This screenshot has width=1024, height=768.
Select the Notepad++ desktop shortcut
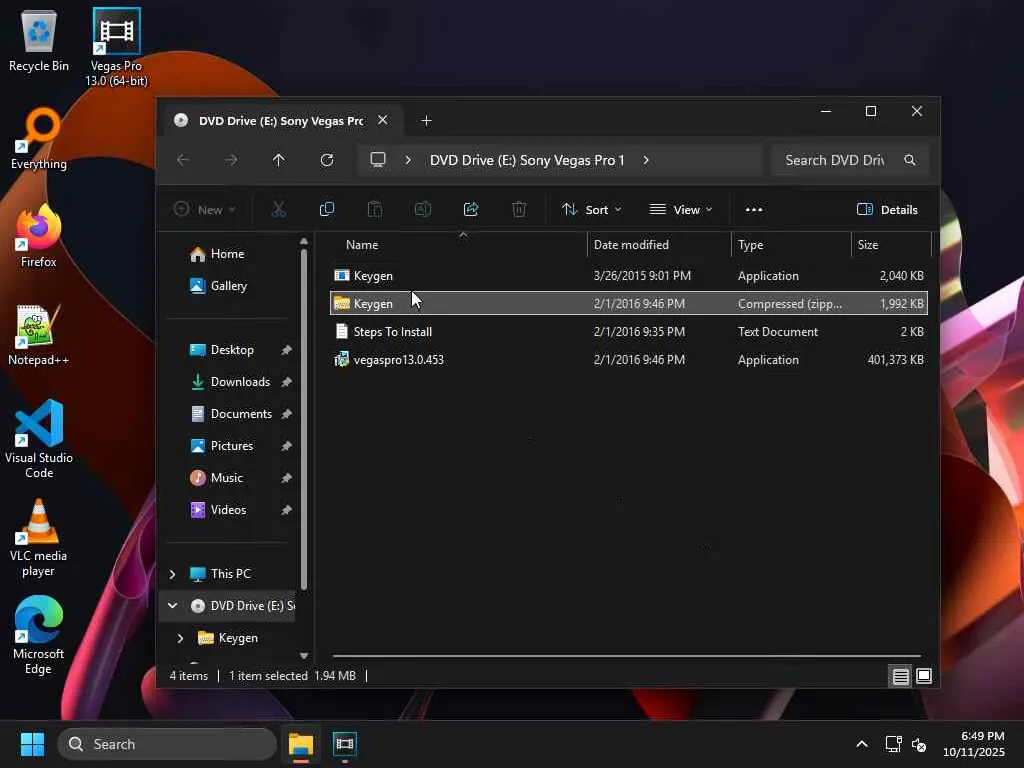coord(39,334)
